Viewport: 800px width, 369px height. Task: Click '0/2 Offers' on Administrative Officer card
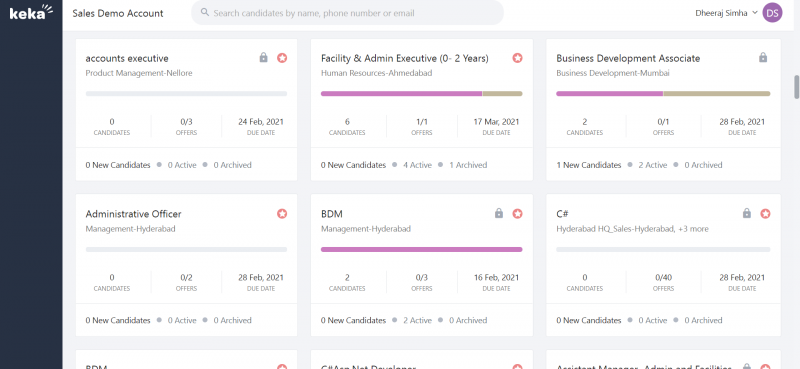pyautogui.click(x=186, y=282)
